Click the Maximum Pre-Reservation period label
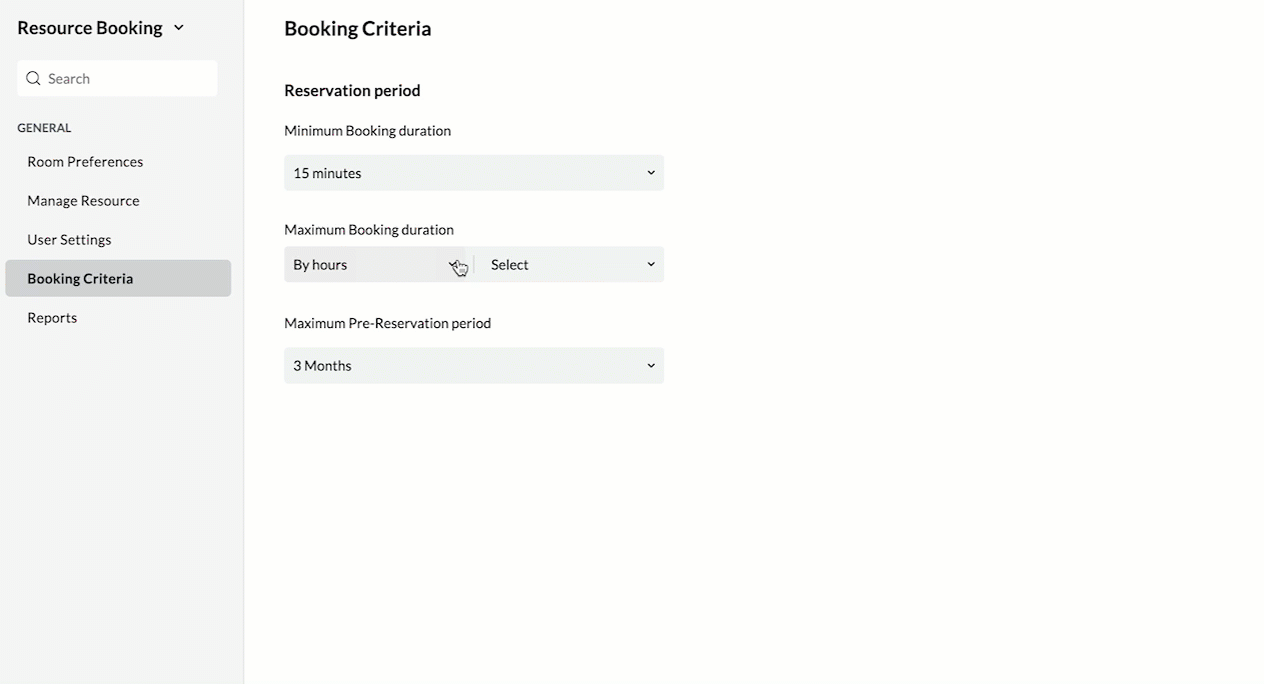1264x684 pixels. point(387,324)
